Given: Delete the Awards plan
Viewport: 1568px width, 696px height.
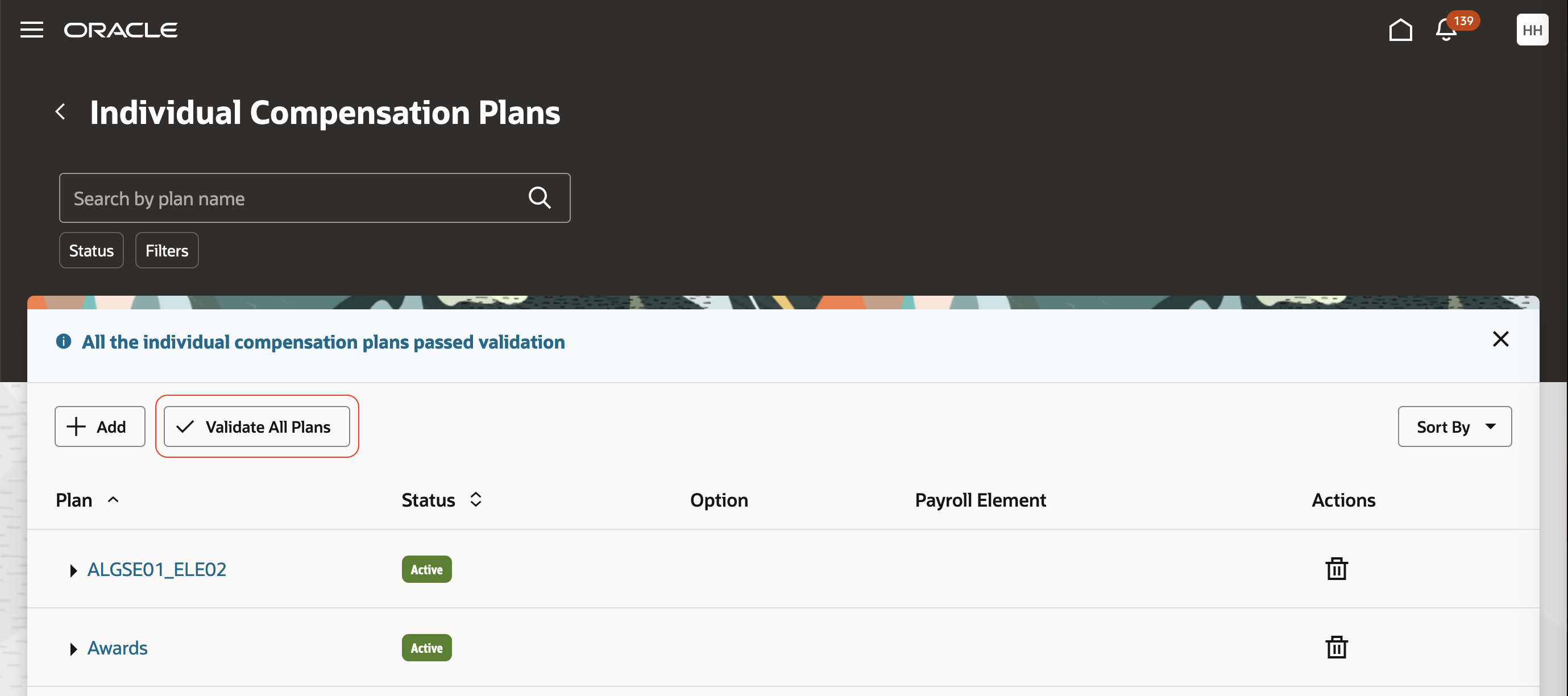Looking at the screenshot, I should point(1336,647).
